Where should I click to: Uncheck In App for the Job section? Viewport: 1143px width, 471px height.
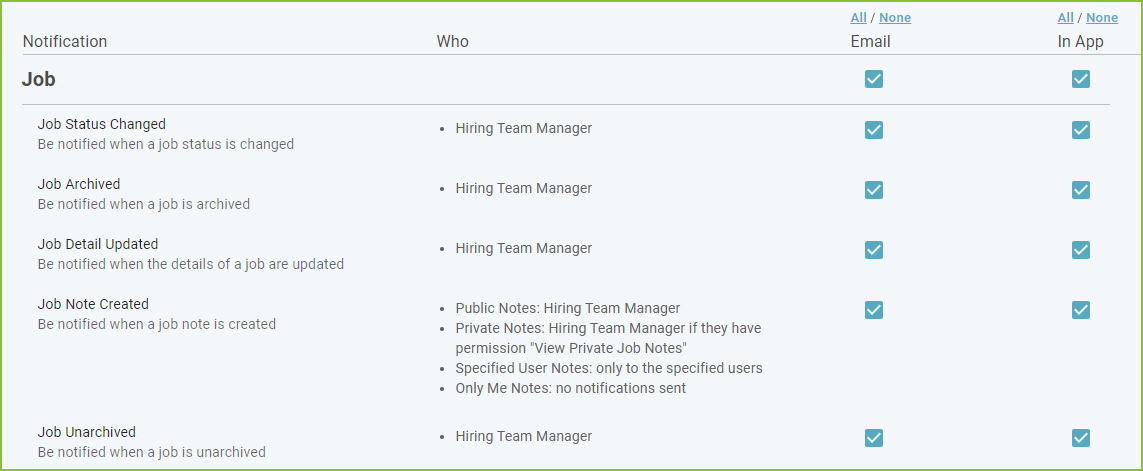point(1080,79)
